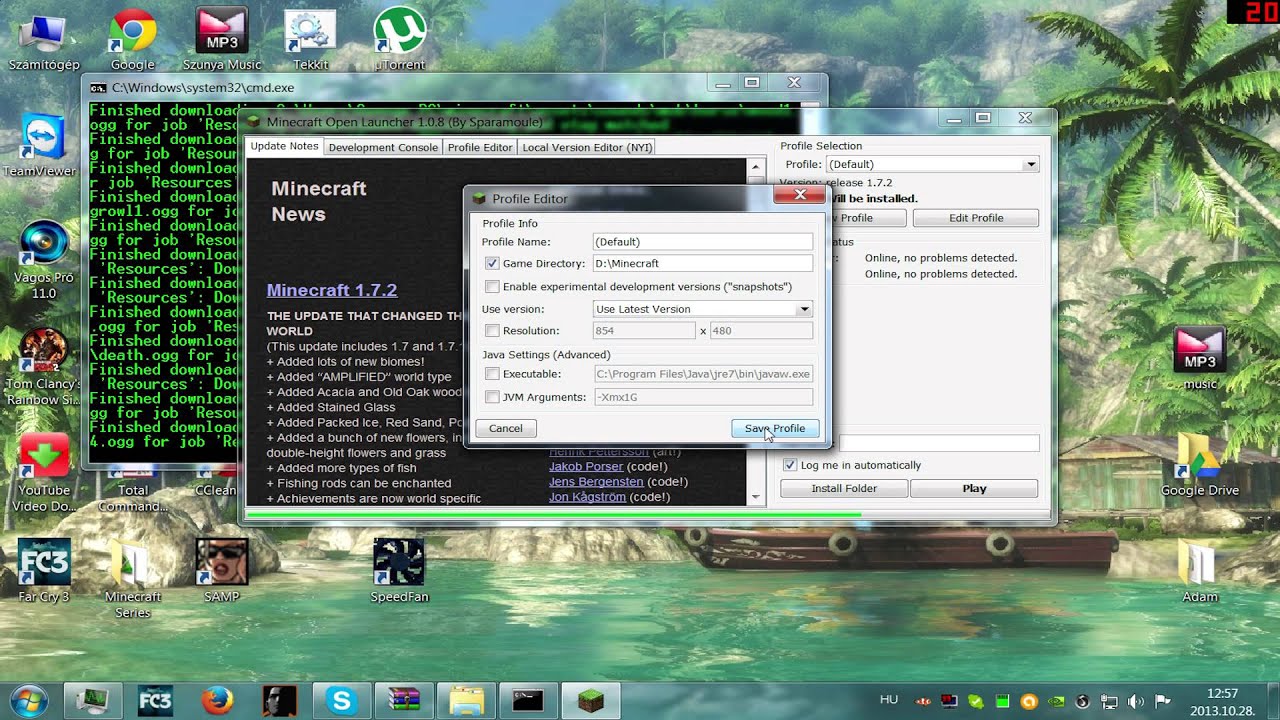Toggle the Game Directory checkbox
1280x720 pixels.
tap(492, 264)
